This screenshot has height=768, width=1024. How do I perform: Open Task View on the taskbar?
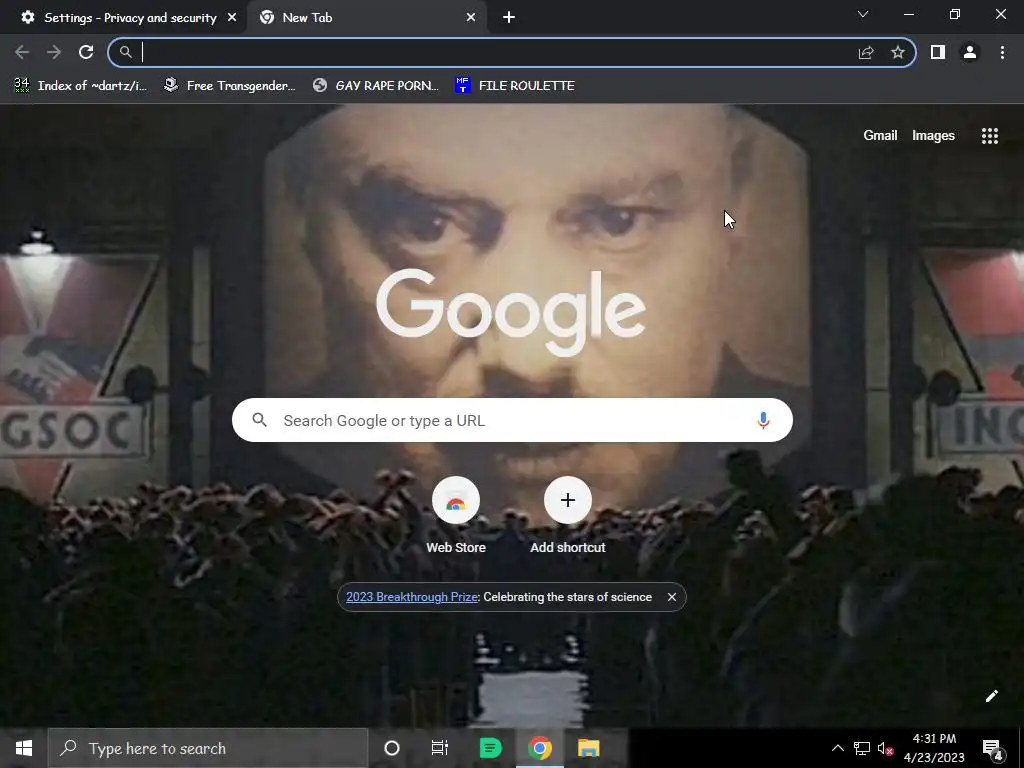440,748
